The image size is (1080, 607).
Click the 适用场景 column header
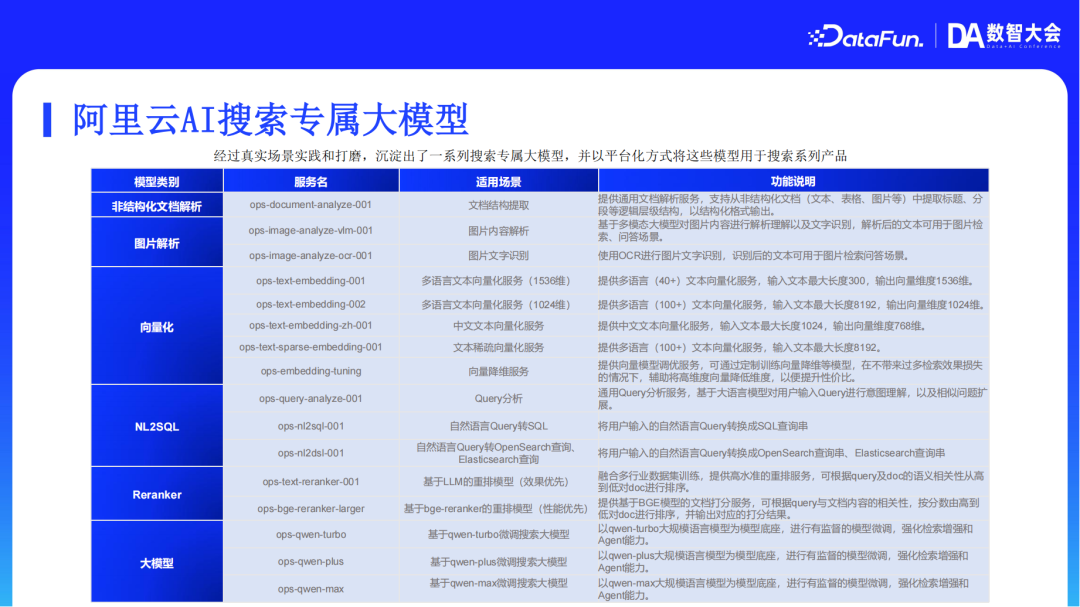point(498,180)
